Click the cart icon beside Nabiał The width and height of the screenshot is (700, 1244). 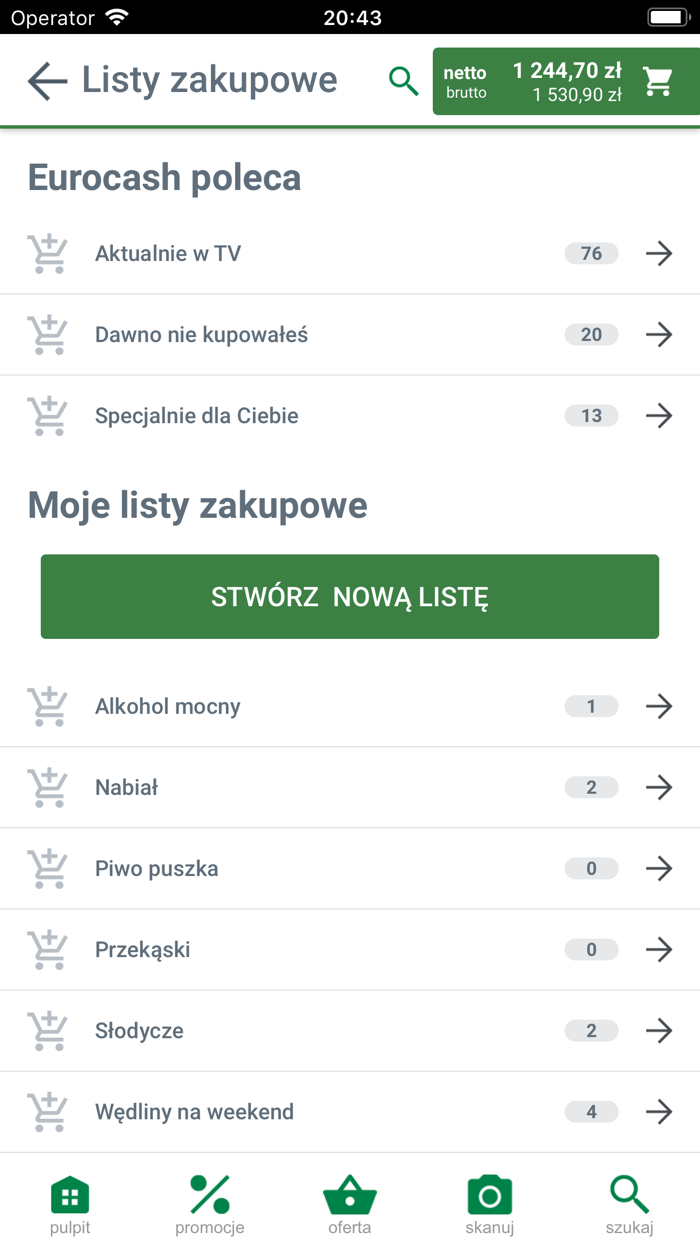[47, 787]
